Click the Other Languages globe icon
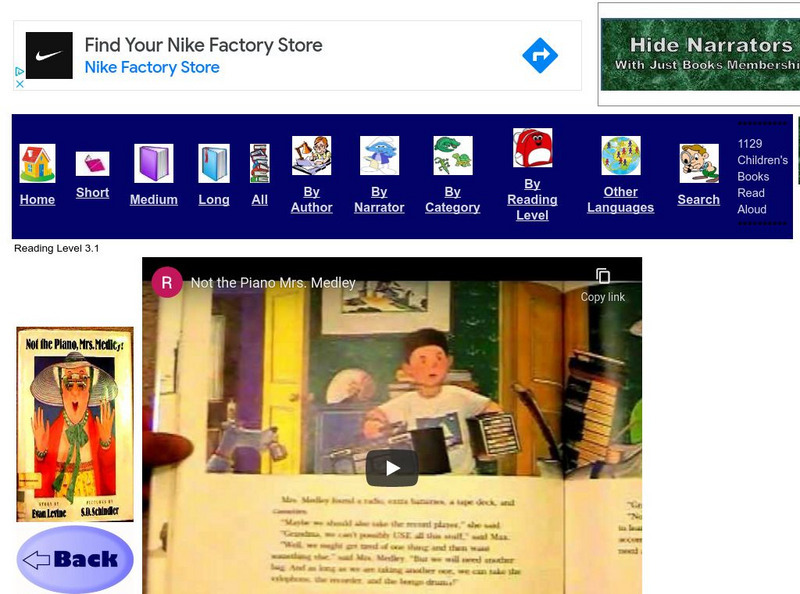This screenshot has height=594, width=800. tap(620, 156)
